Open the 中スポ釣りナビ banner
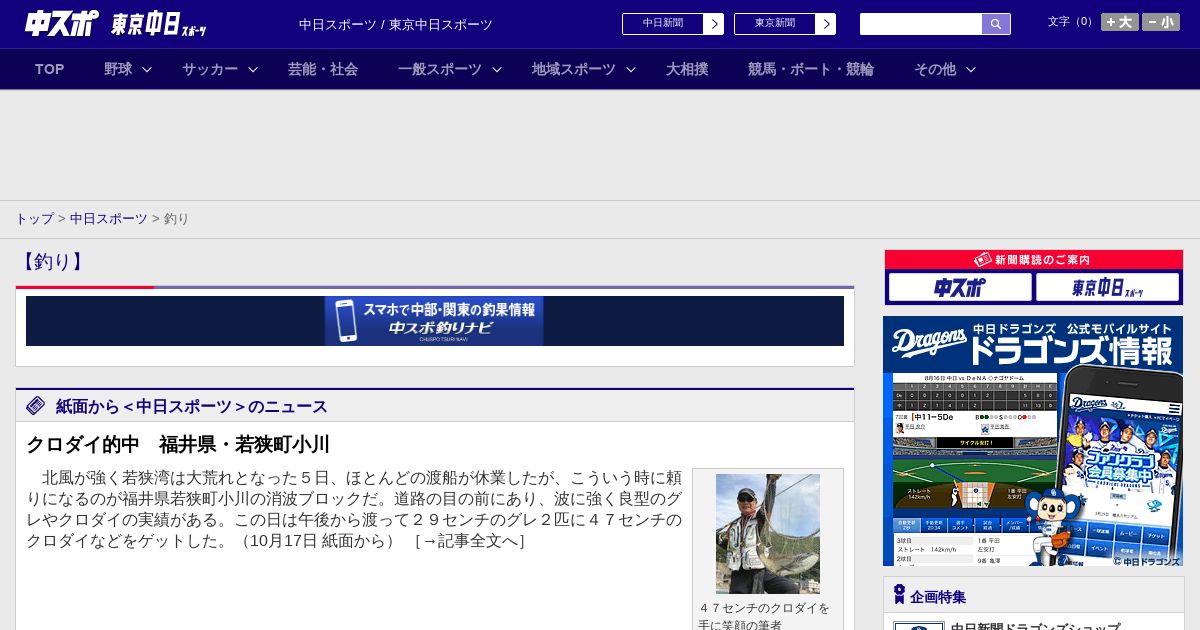This screenshot has height=630, width=1200. click(x=434, y=321)
